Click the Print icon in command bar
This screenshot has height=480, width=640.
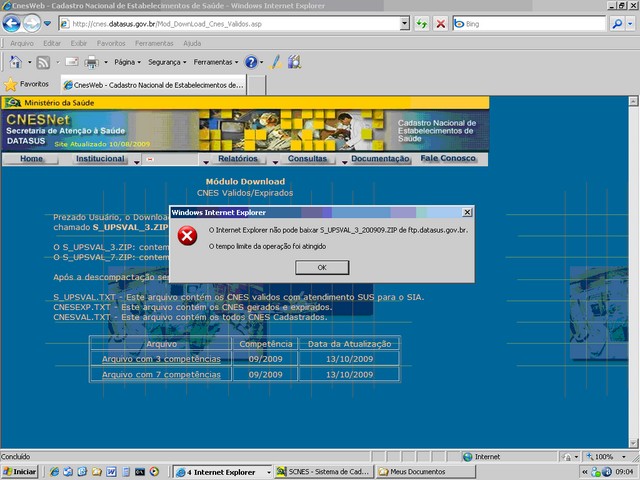91,62
